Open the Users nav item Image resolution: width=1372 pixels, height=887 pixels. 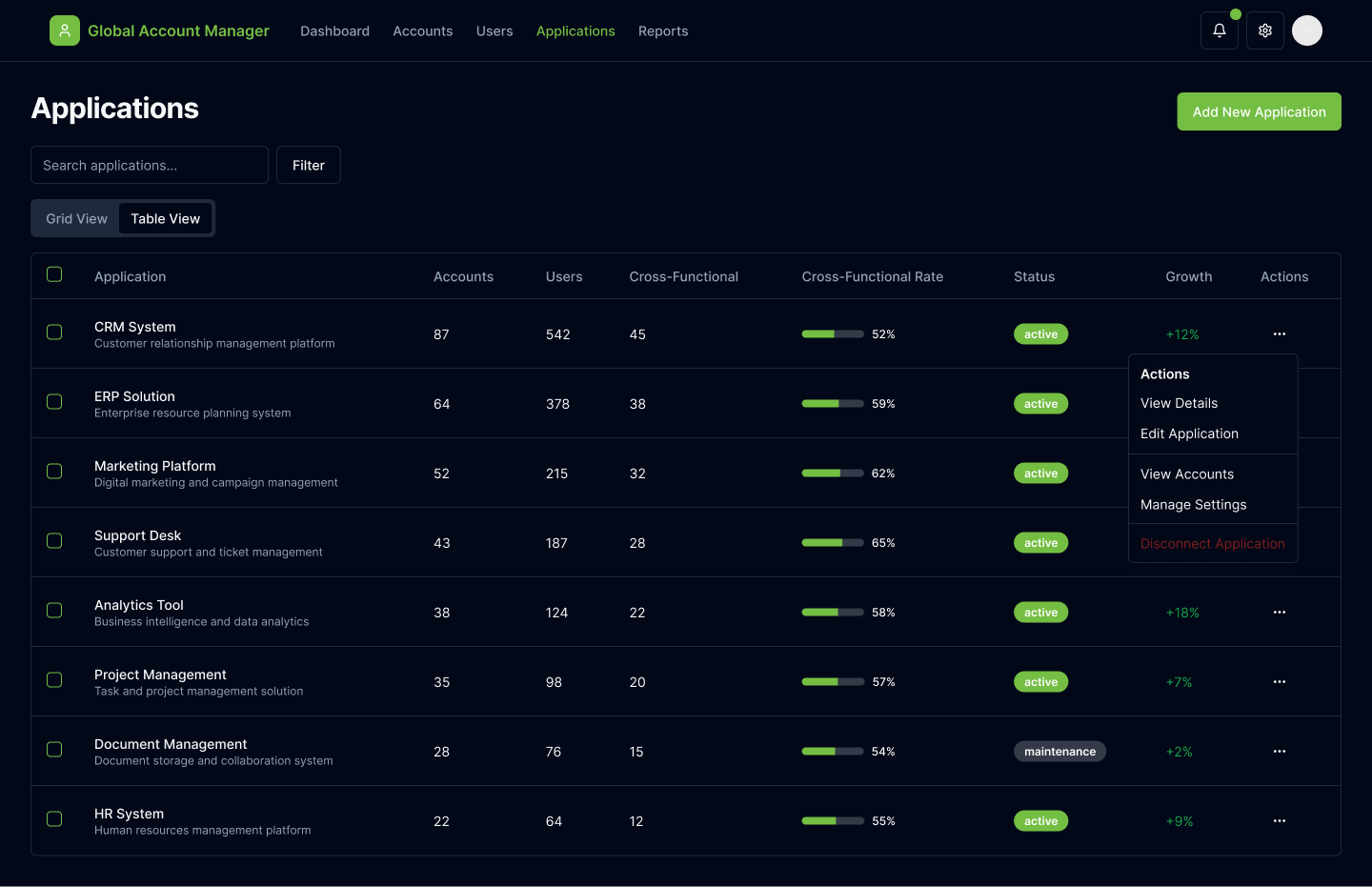coord(494,31)
